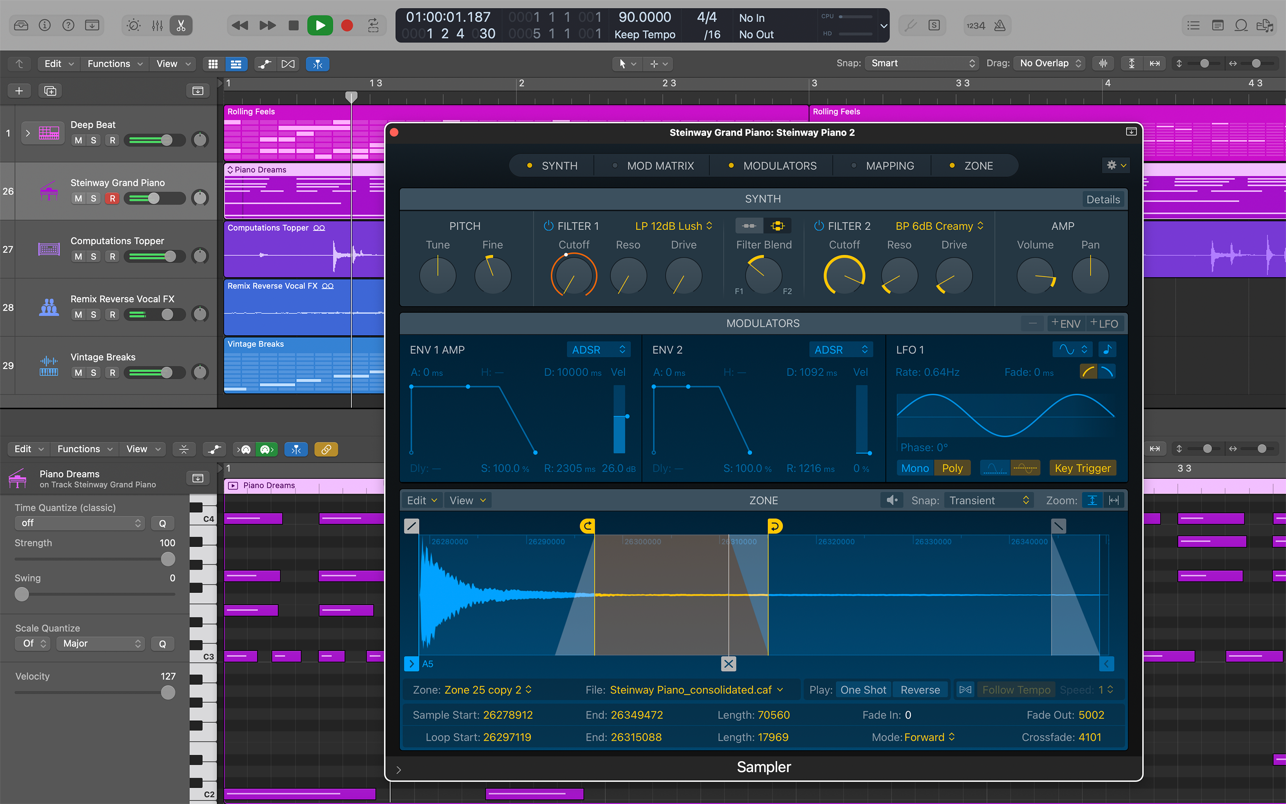This screenshot has width=1286, height=804.
Task: Click the Reverse playback button
Action: tap(919, 689)
